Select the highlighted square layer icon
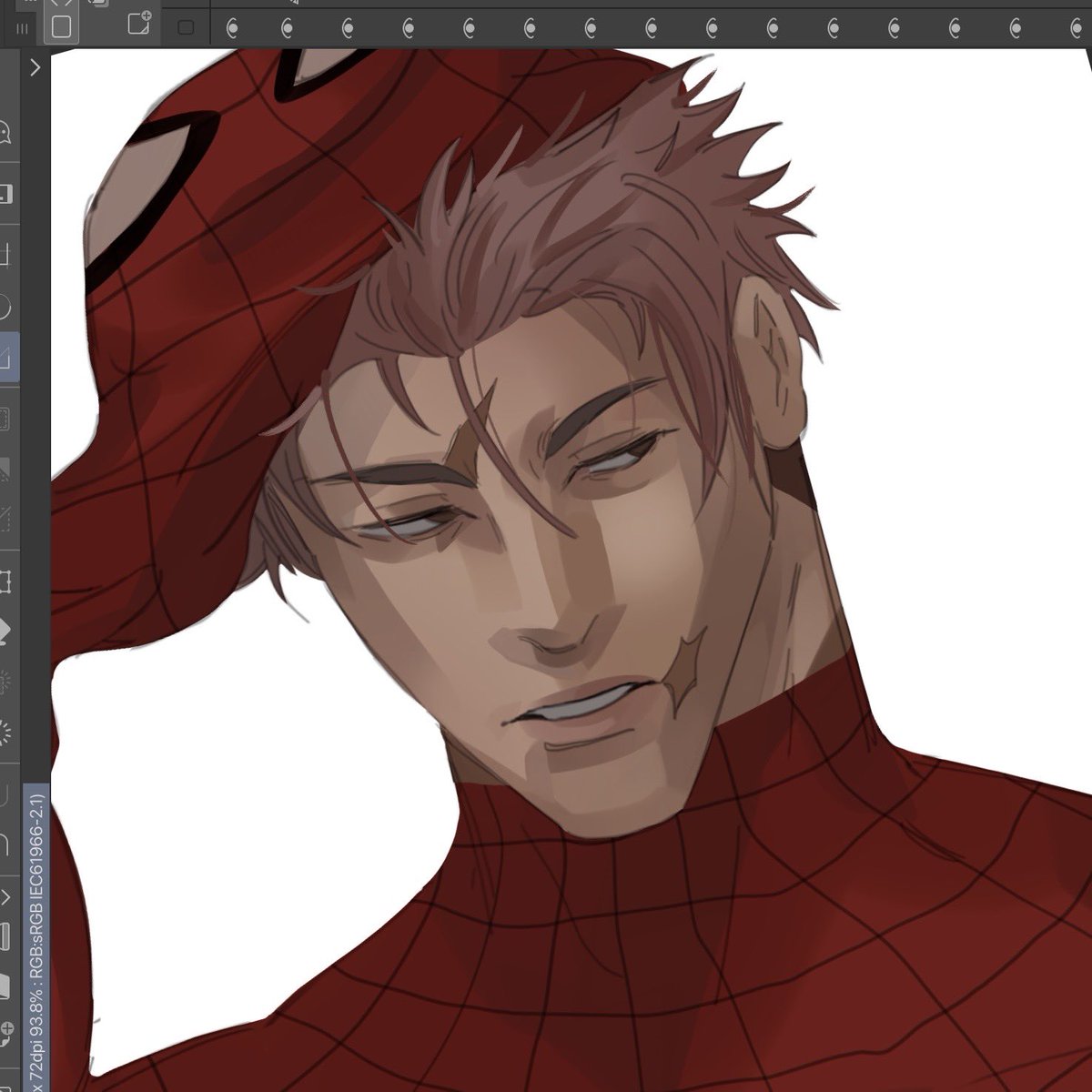 (x=61, y=25)
